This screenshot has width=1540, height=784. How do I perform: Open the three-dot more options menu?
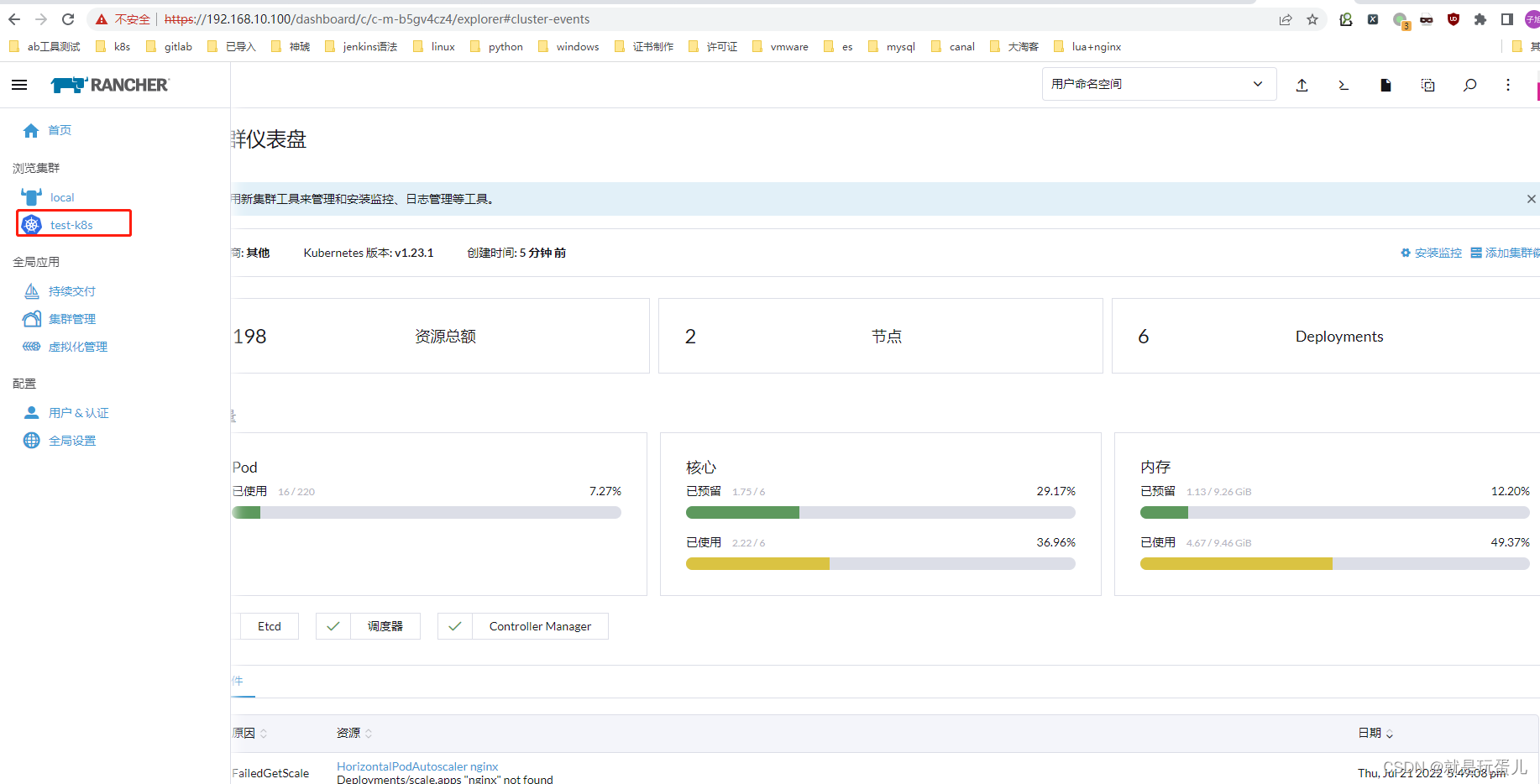tap(1508, 85)
